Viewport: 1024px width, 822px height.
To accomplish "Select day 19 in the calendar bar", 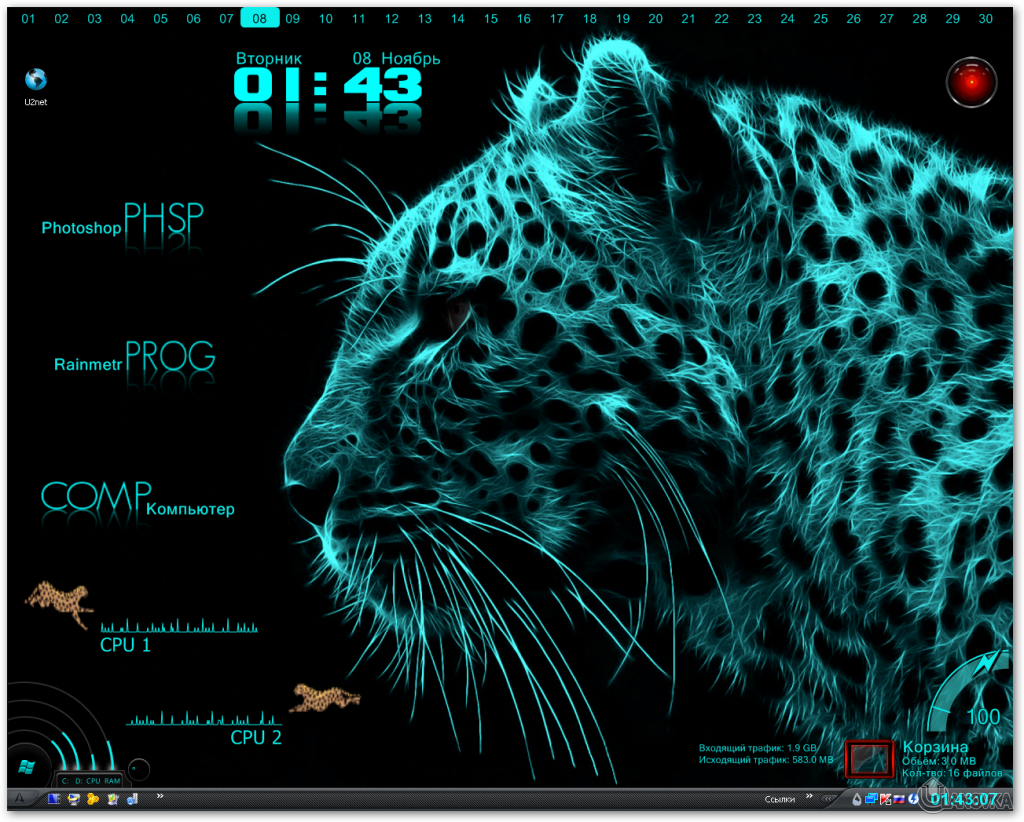I will 623,19.
